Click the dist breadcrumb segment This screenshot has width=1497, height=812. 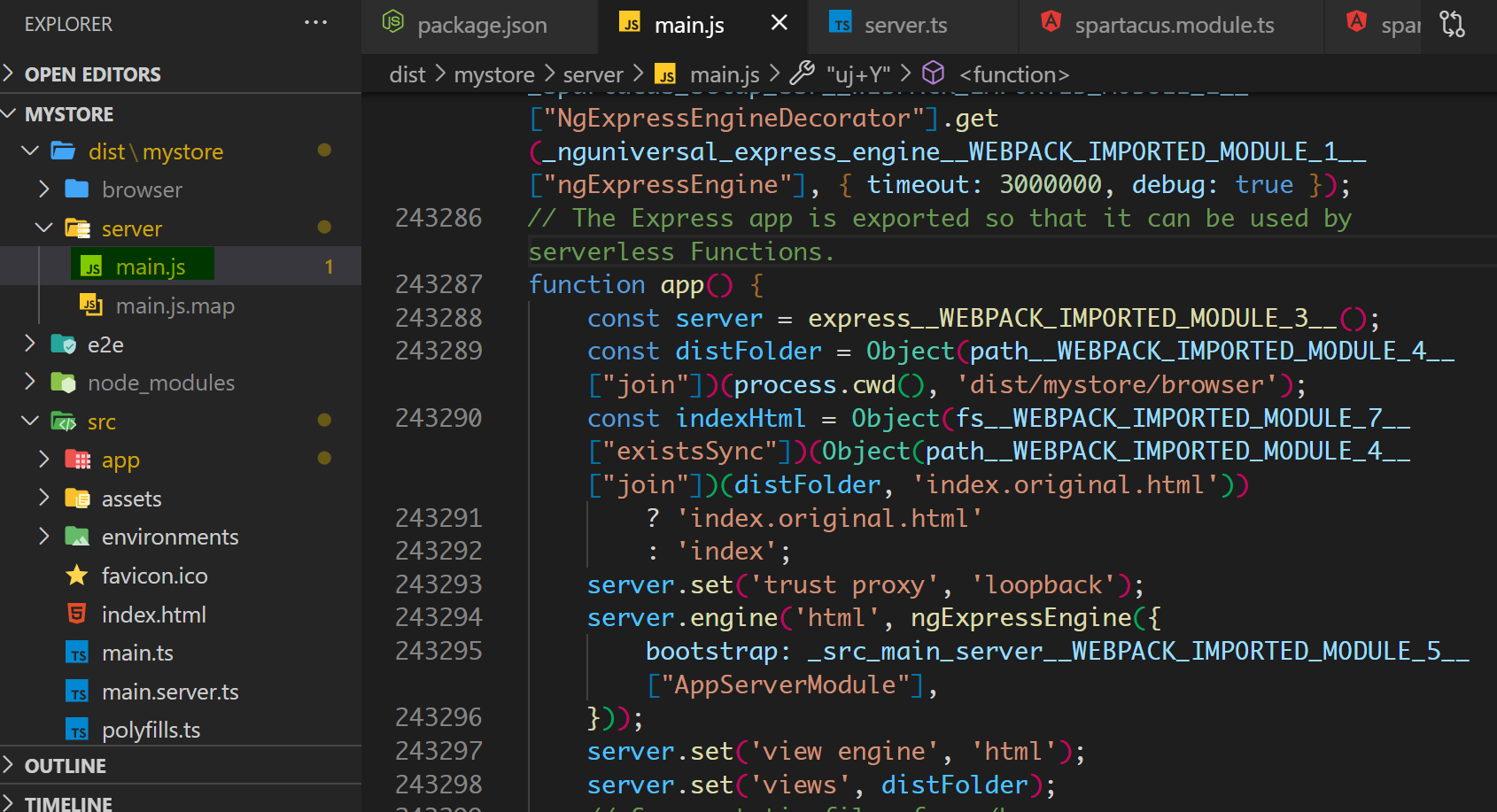pyautogui.click(x=407, y=74)
